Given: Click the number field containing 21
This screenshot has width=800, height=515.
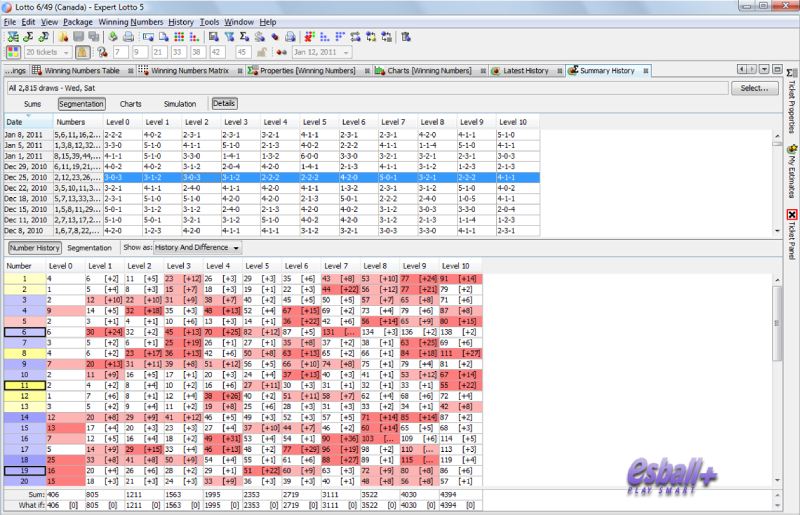Looking at the screenshot, I should tap(159, 52).
